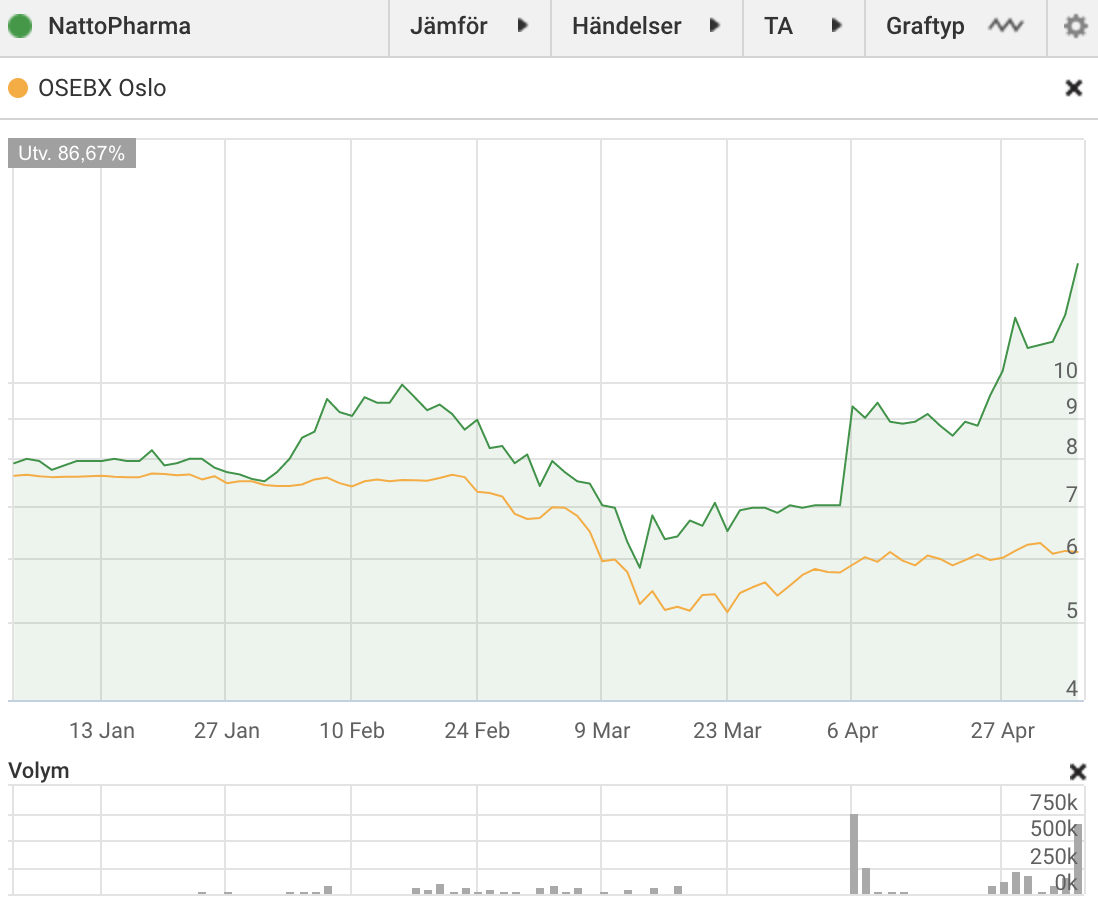Viewport: 1098px width, 914px height.
Task: Expand the Jämför arrow
Action: 522,26
